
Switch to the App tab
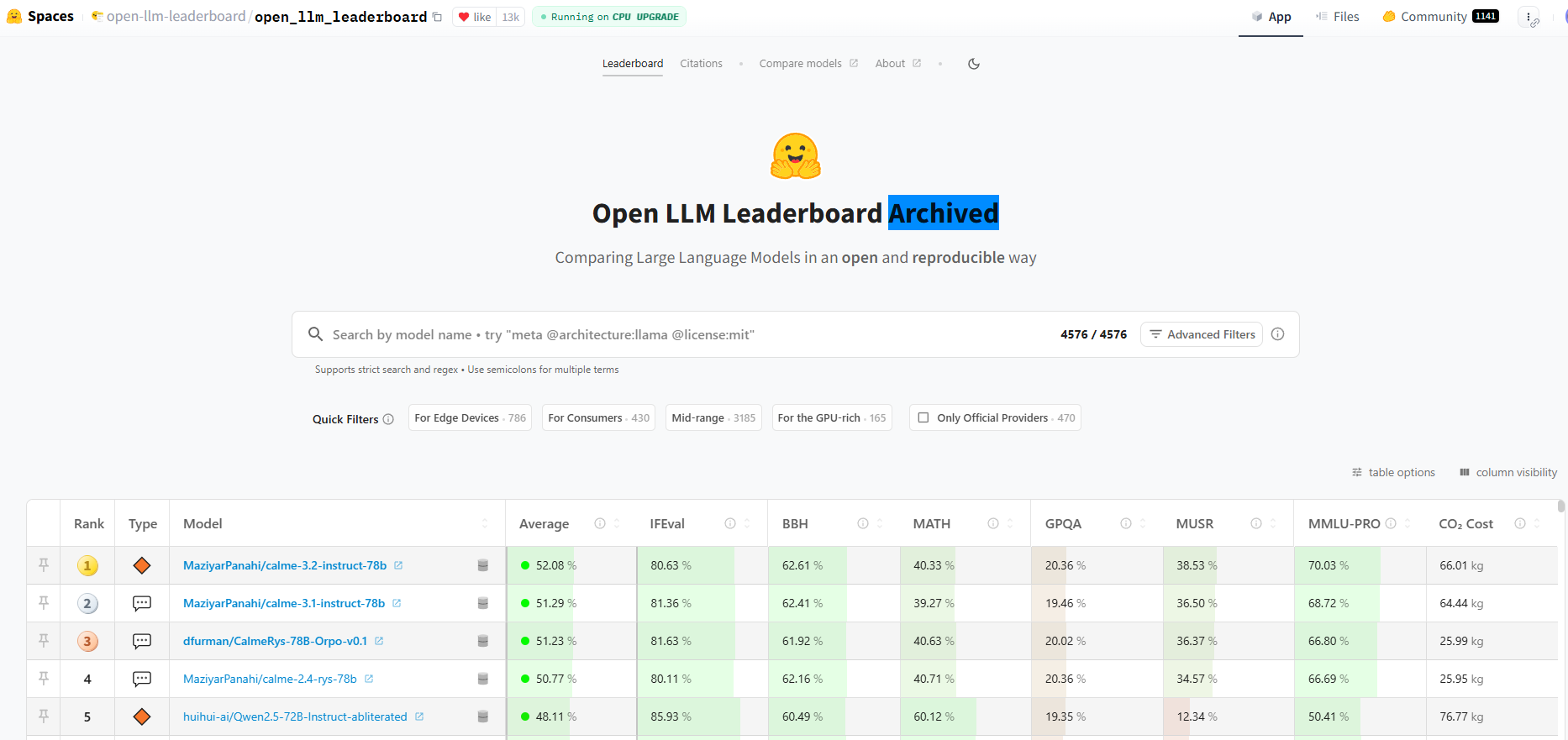1271,17
